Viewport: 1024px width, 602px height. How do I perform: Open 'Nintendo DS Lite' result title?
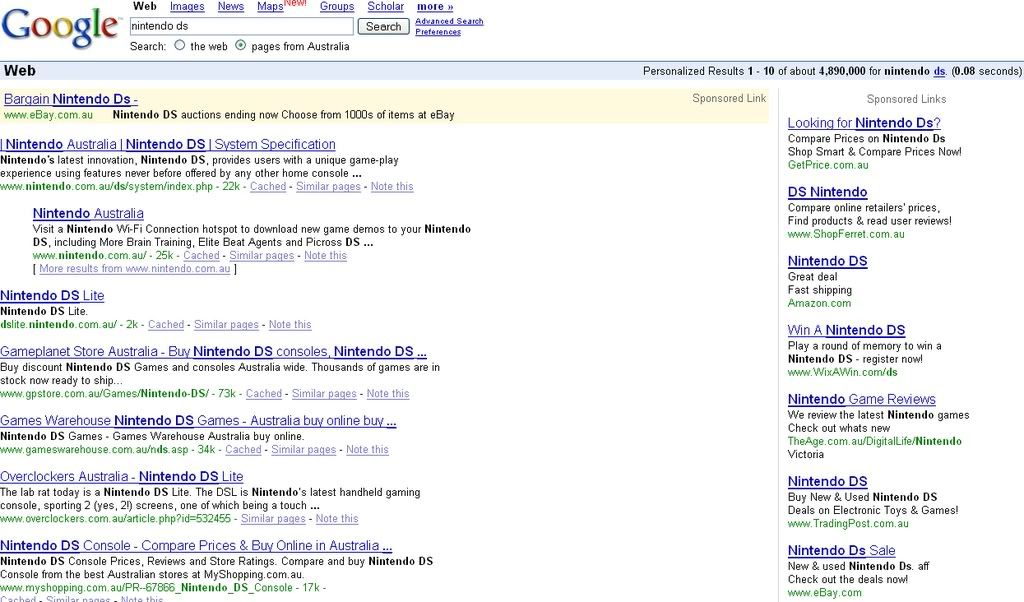pos(52,296)
